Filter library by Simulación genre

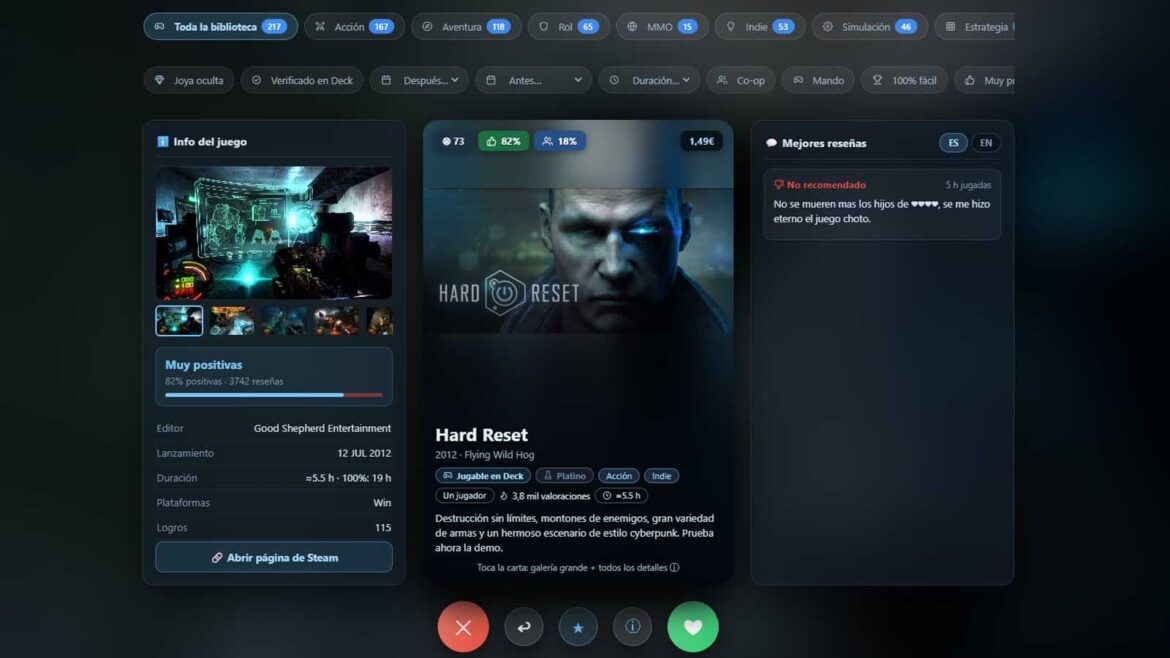click(x=869, y=27)
